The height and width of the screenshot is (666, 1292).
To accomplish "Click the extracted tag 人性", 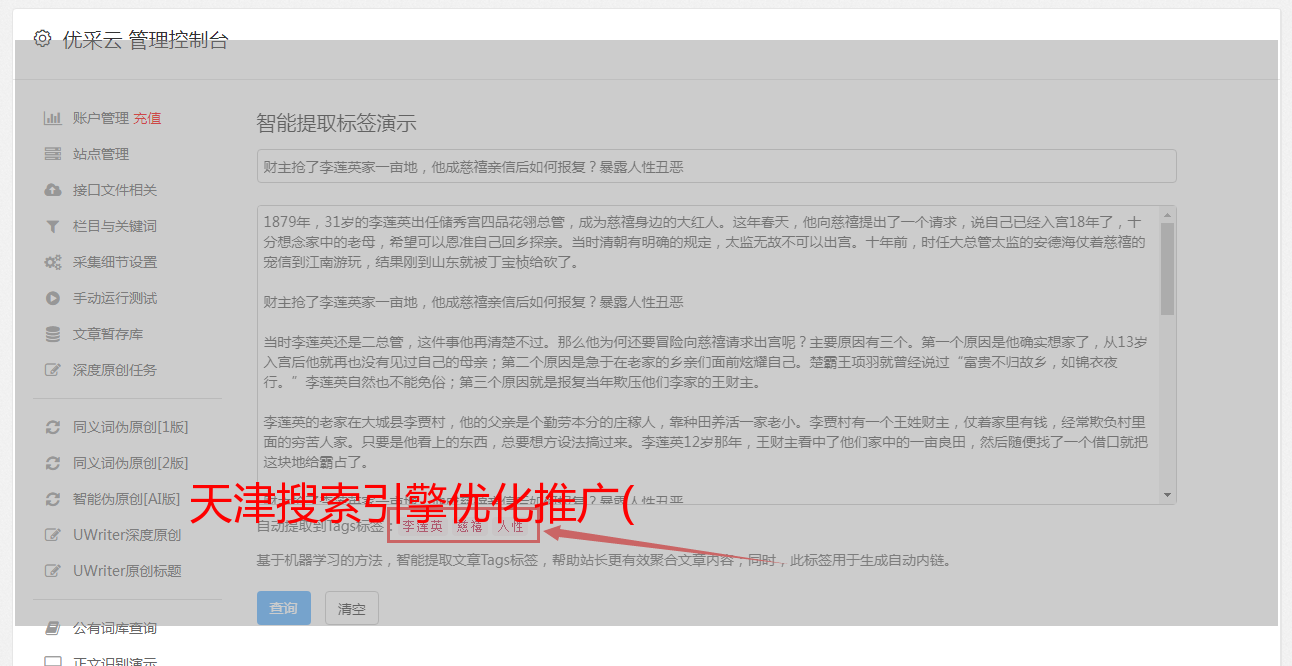I will coord(510,526).
